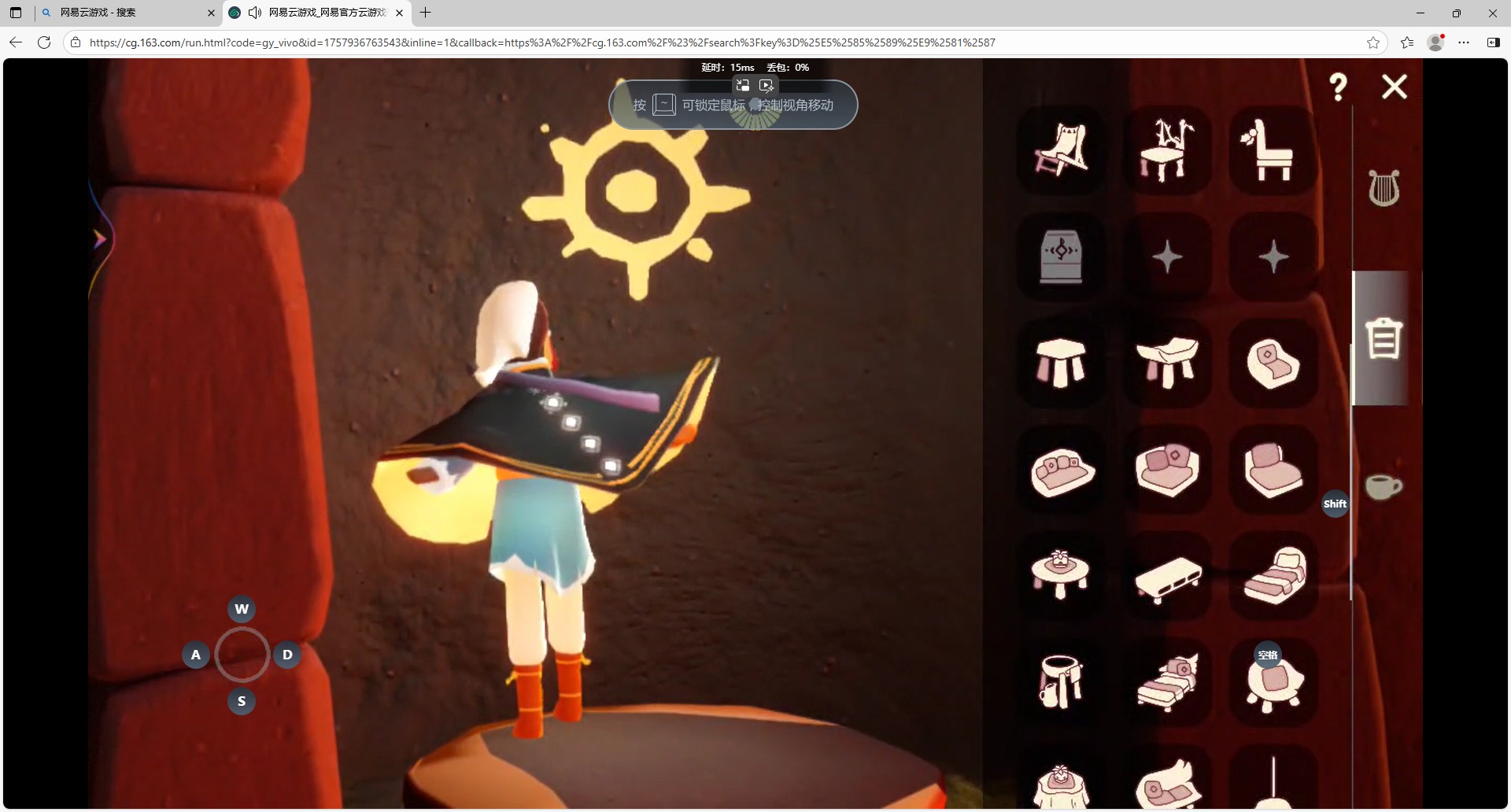This screenshot has height=812, width=1511.
Task: Choose the chair with flower decoration
Action: [x=1273, y=150]
